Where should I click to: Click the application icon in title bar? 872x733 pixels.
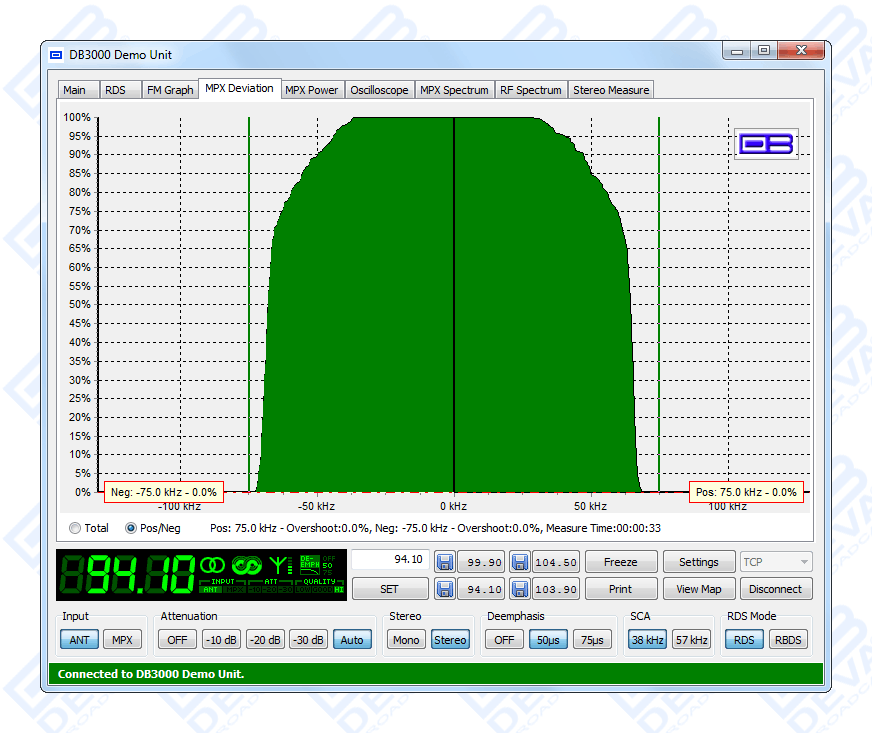pos(57,55)
